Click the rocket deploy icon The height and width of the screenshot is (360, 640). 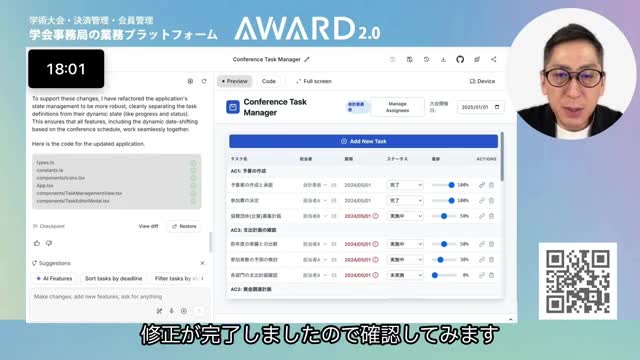click(477, 59)
